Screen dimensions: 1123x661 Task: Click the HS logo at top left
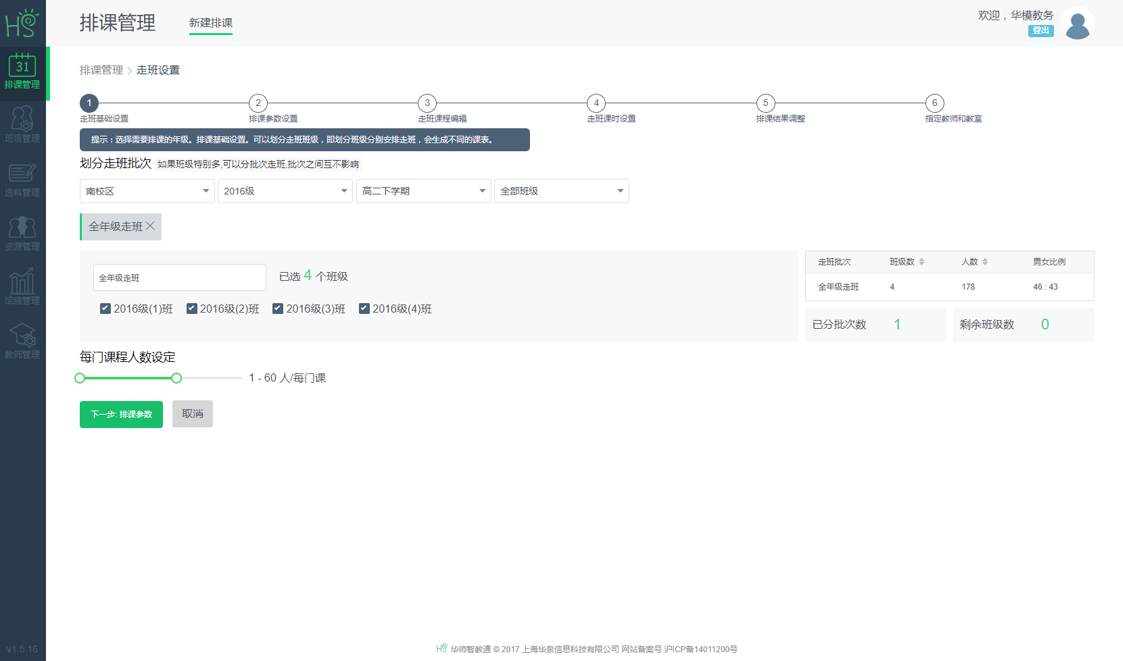[x=22, y=20]
